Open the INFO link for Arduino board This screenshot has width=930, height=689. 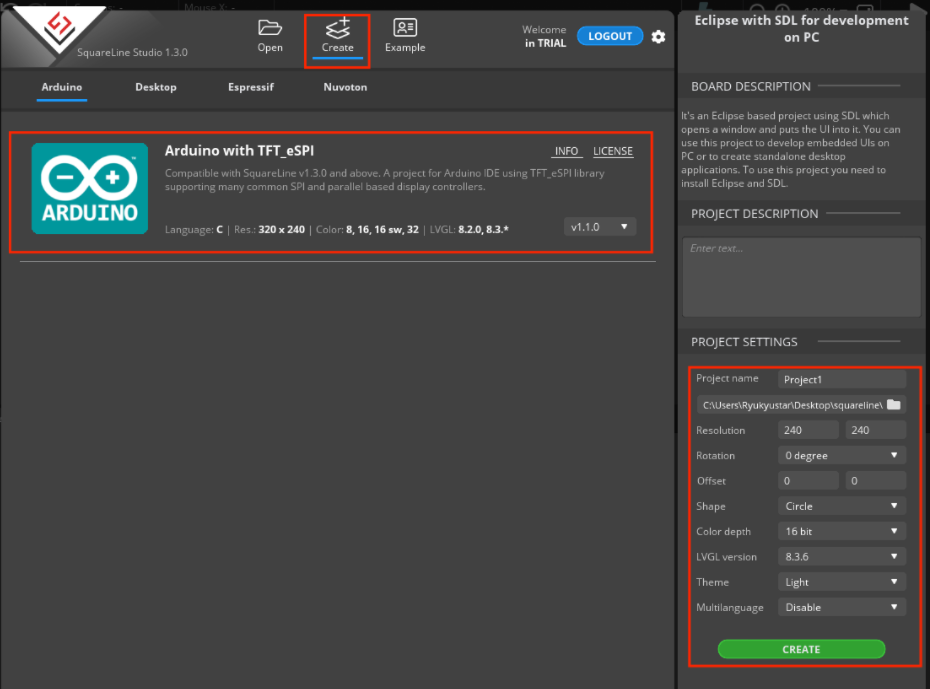coord(566,151)
